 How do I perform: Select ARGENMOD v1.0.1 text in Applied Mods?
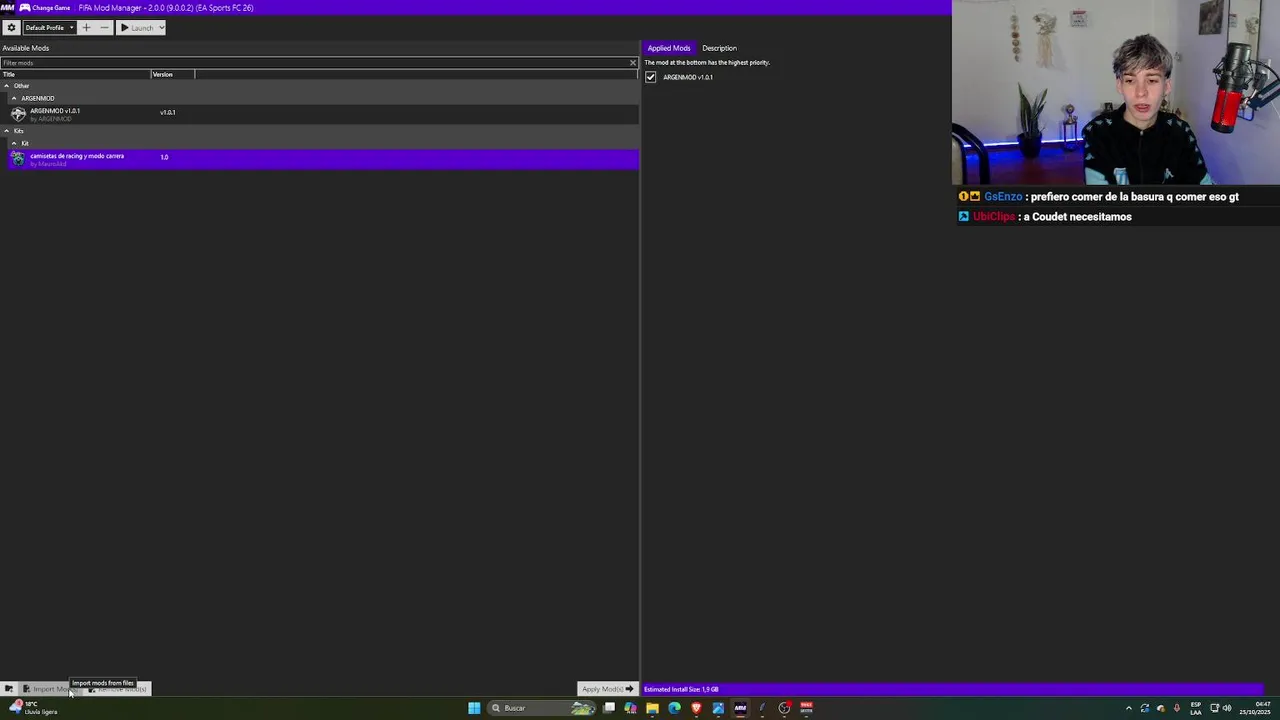tap(688, 77)
